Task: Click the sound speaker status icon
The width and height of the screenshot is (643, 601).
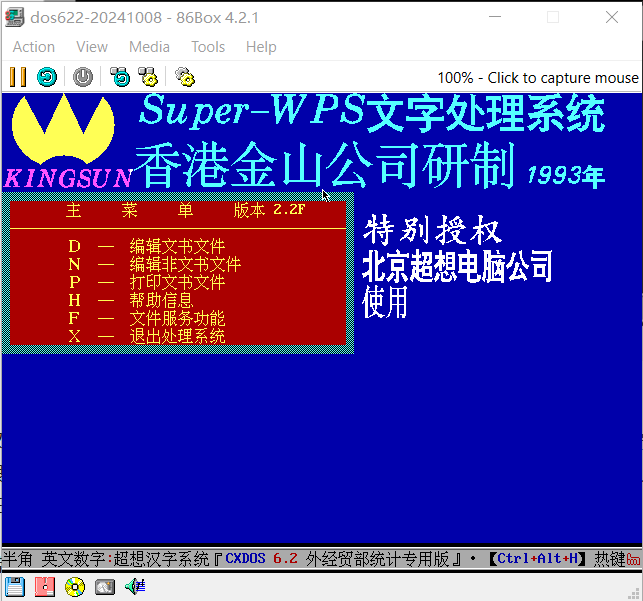Action: pyautogui.click(x=135, y=586)
